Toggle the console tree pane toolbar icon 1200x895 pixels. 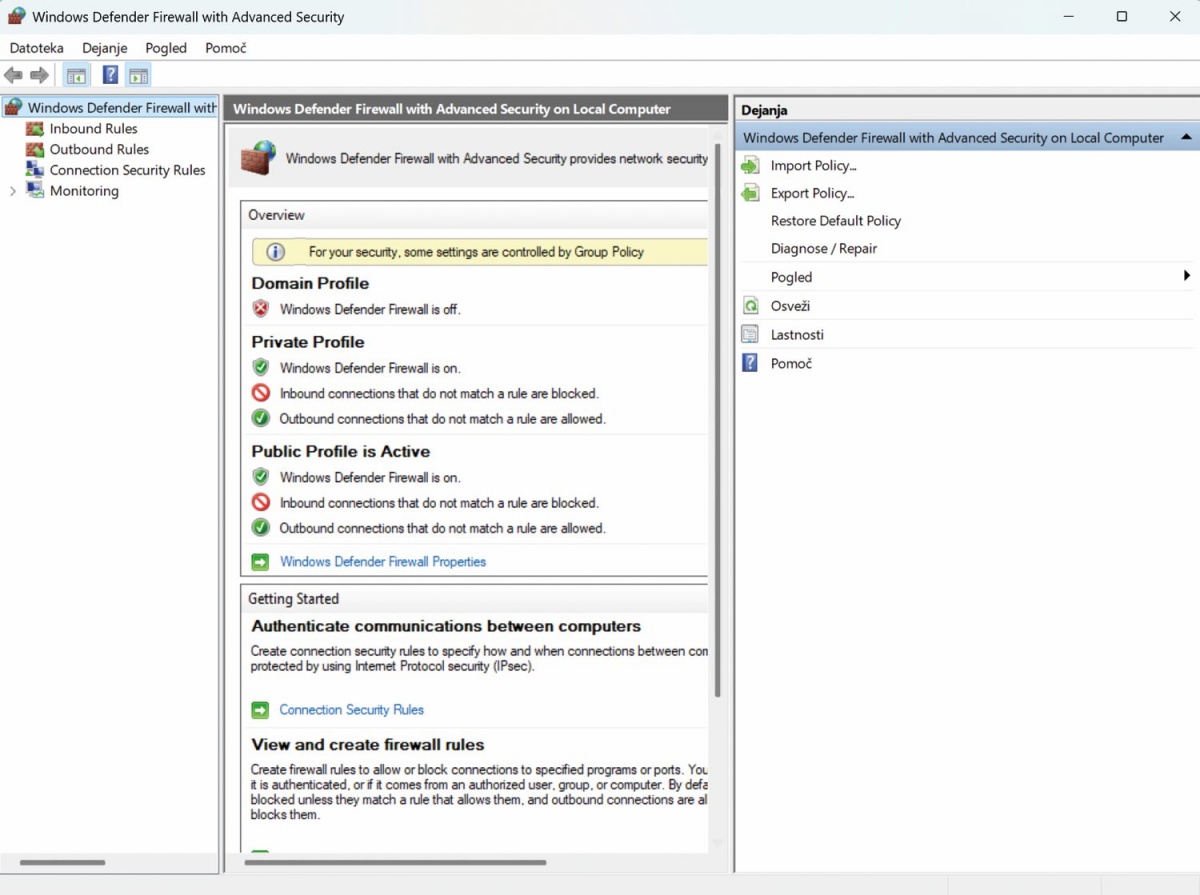click(76, 75)
